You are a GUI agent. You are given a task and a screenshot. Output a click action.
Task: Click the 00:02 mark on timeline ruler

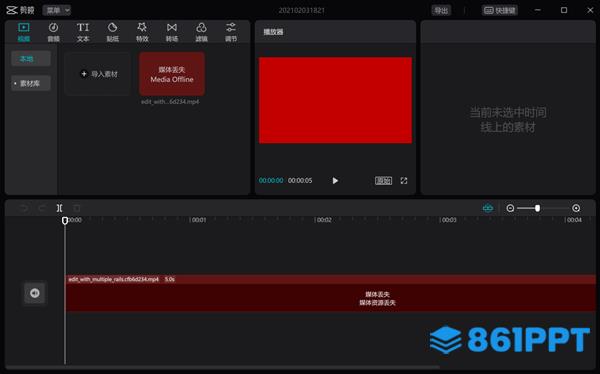point(324,220)
